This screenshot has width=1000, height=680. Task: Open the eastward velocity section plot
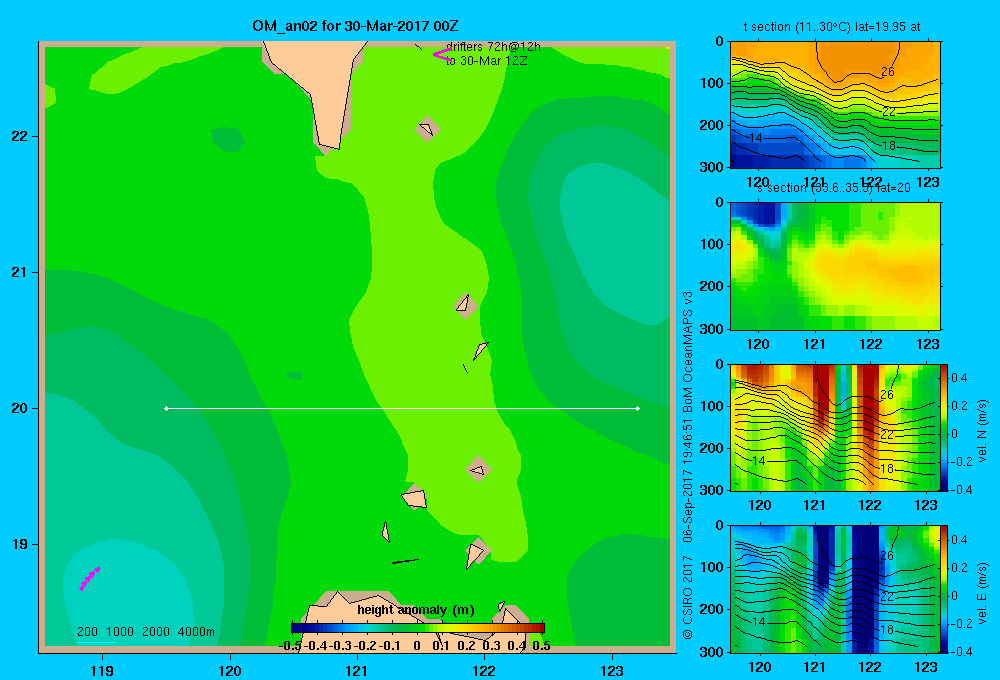tap(835, 589)
